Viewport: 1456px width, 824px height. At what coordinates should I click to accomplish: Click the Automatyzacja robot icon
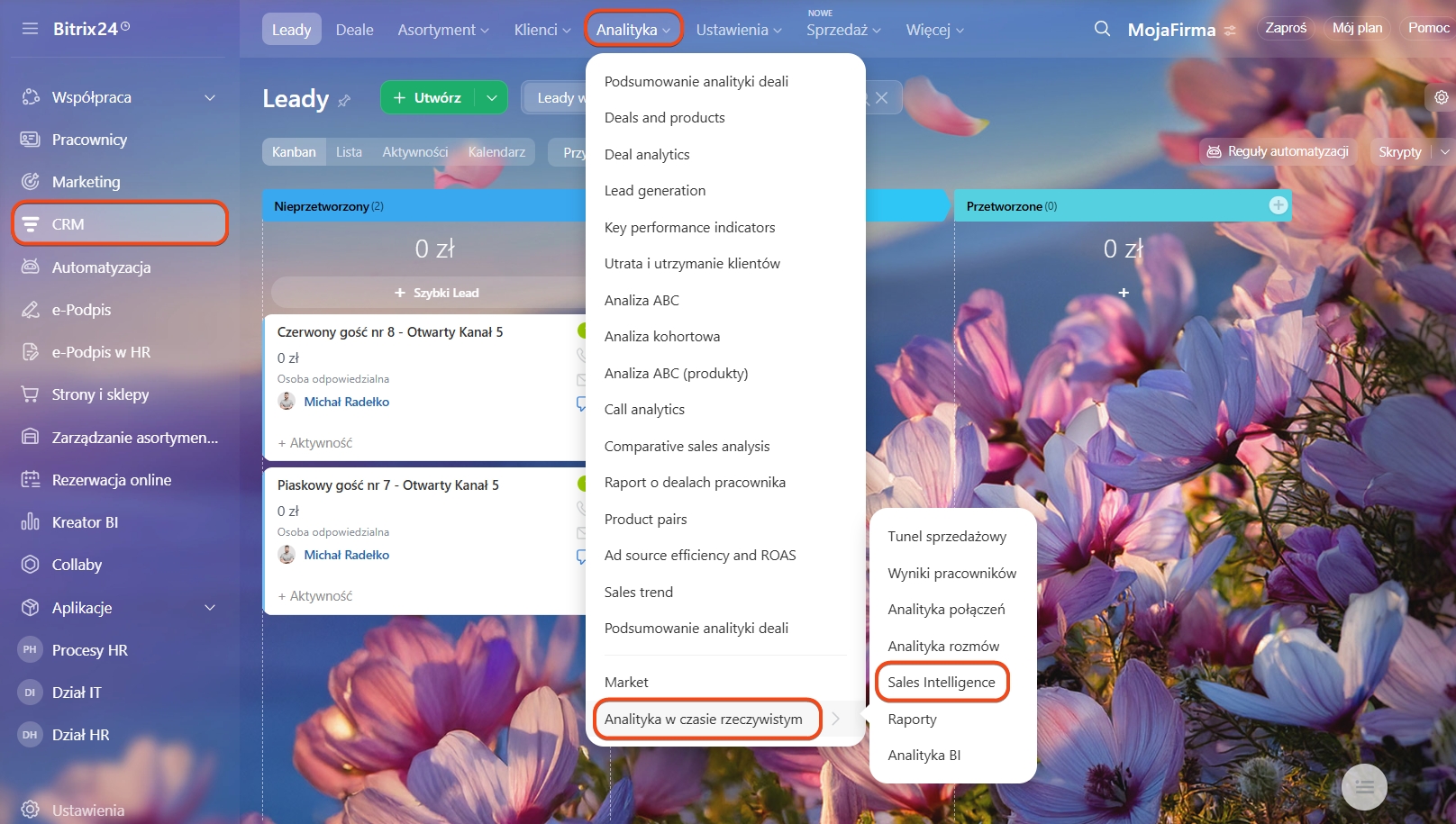(x=31, y=267)
